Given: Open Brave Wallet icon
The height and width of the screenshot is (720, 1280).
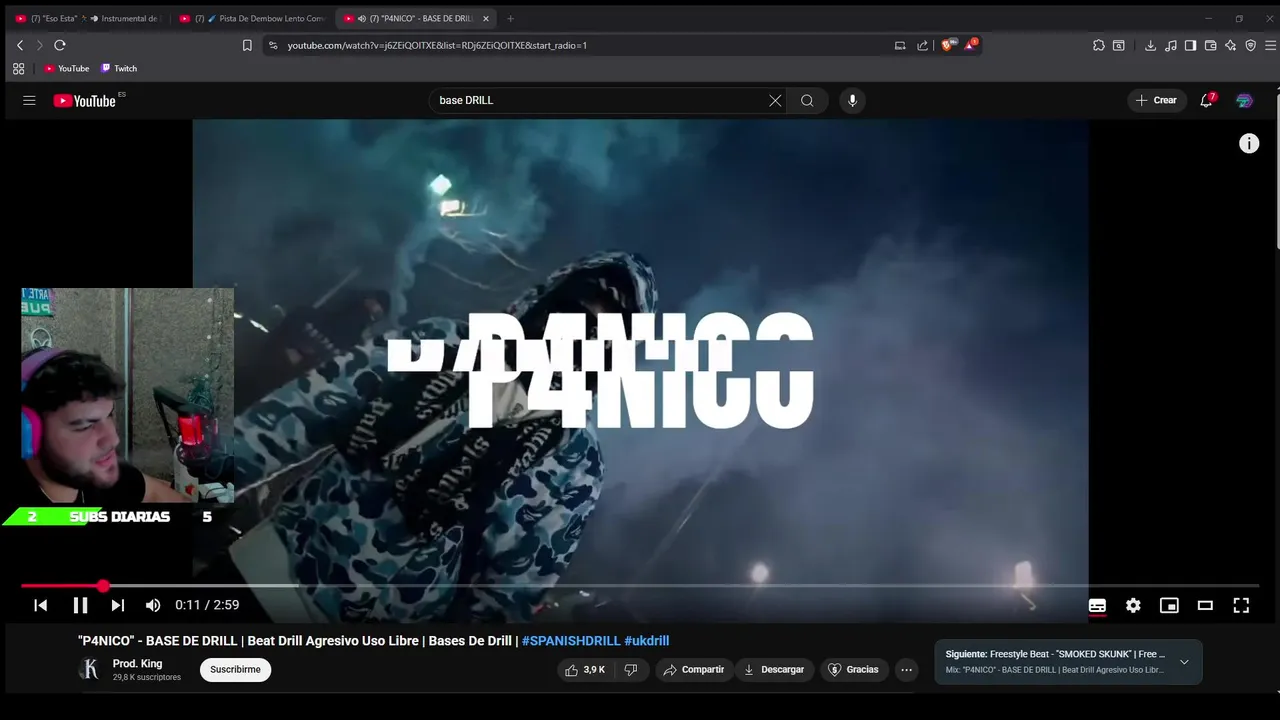Looking at the screenshot, I should 1210,45.
